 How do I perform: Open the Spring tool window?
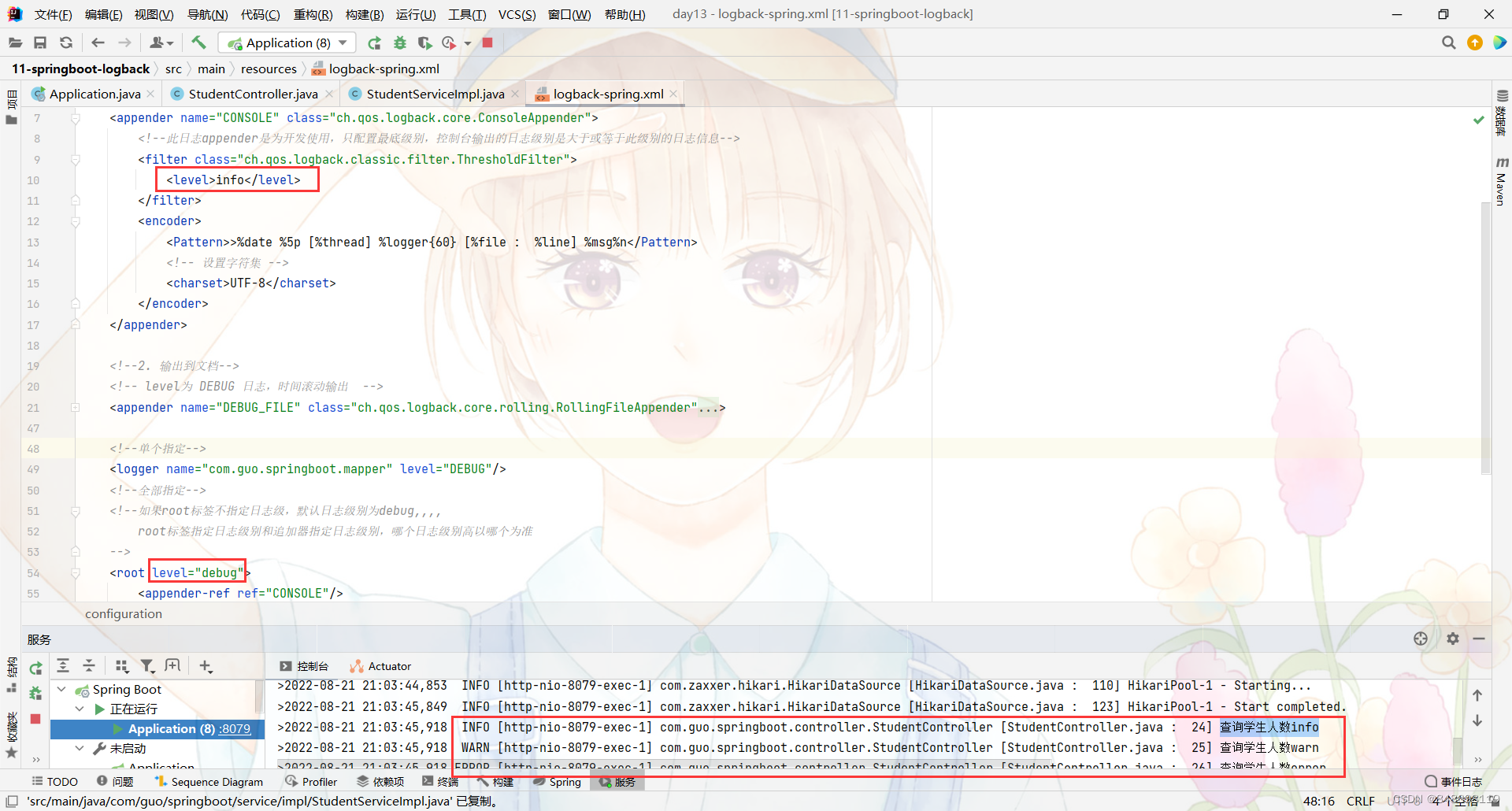pyautogui.click(x=557, y=781)
